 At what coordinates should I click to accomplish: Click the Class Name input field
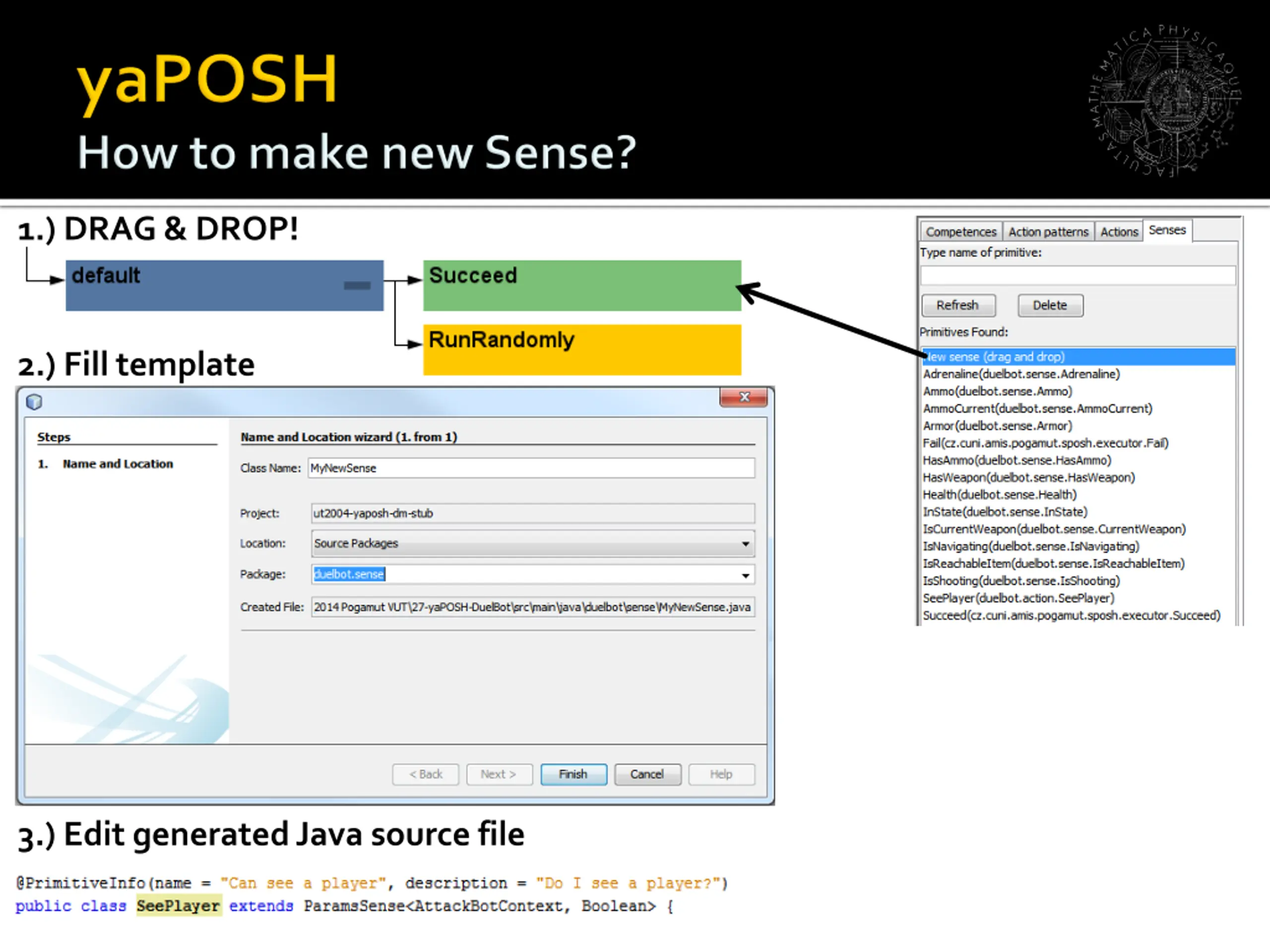point(531,468)
